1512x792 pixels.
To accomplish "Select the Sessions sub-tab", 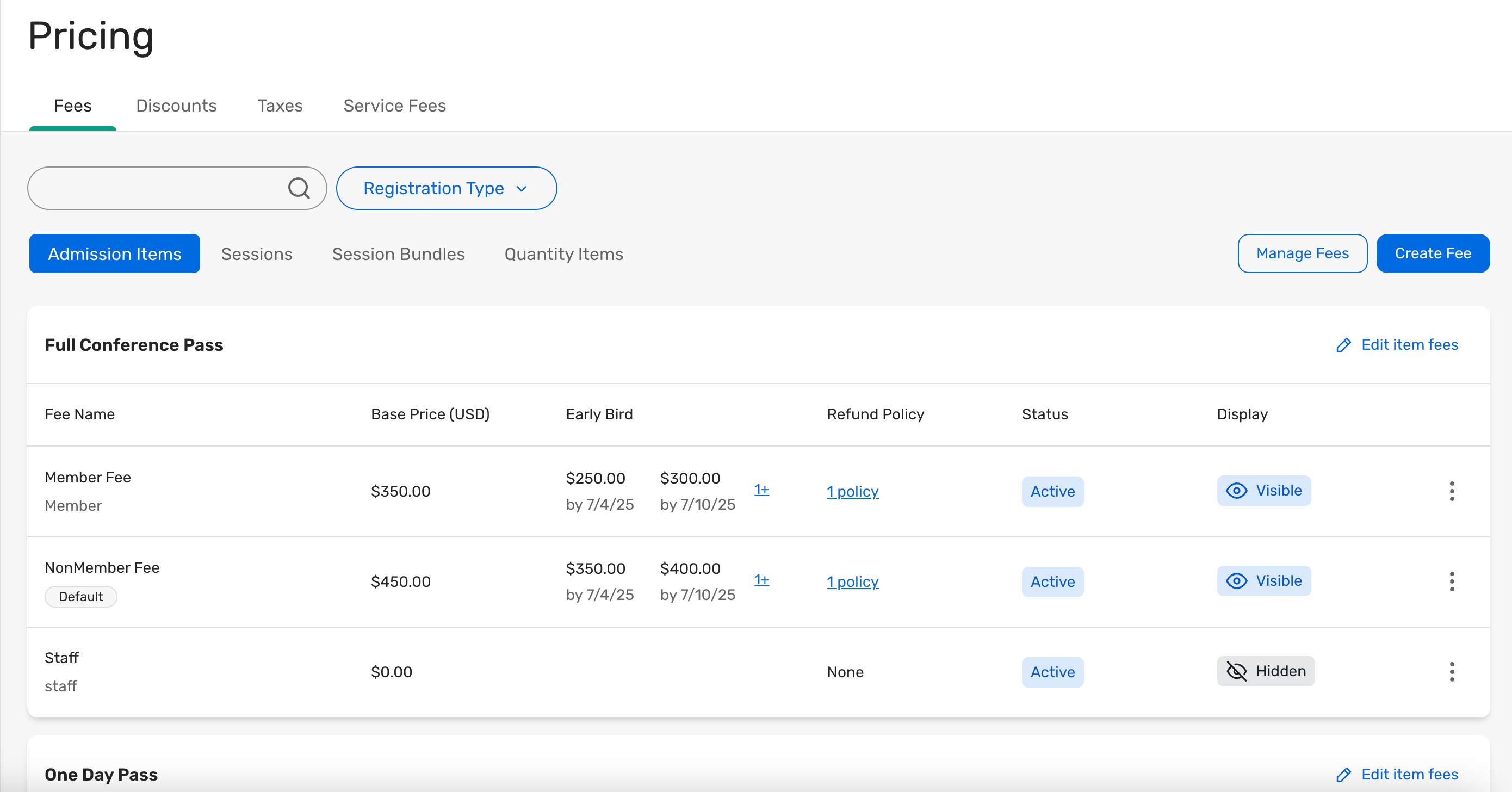I will pyautogui.click(x=257, y=253).
